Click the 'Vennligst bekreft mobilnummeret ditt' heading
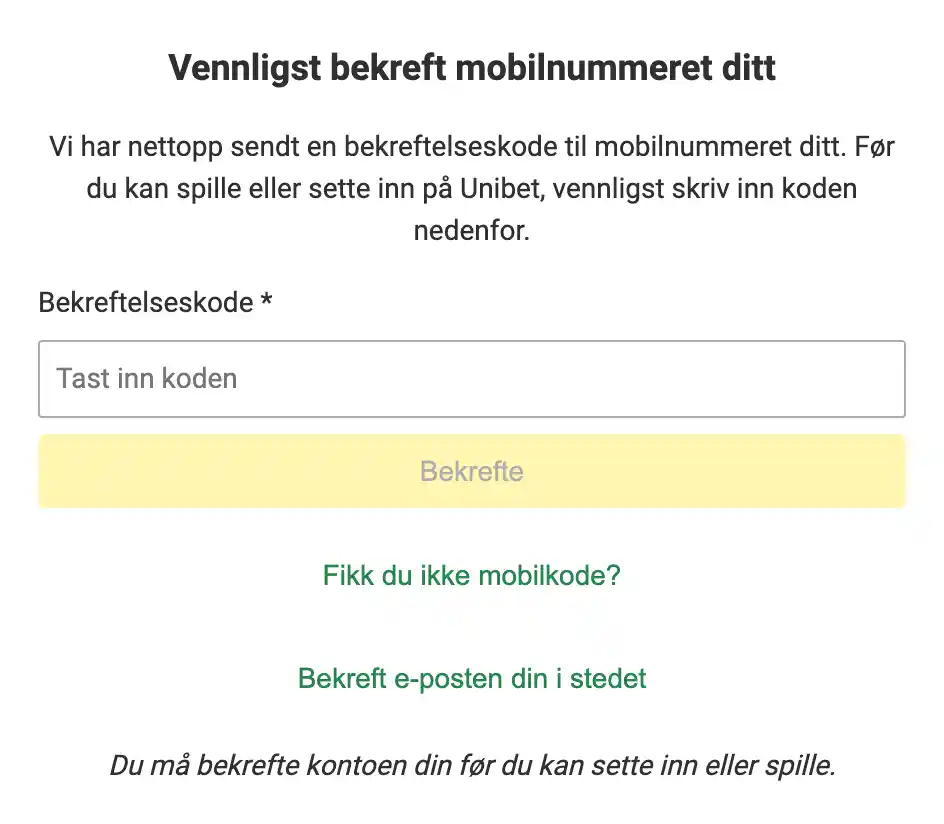The height and width of the screenshot is (824, 944). [x=472, y=66]
